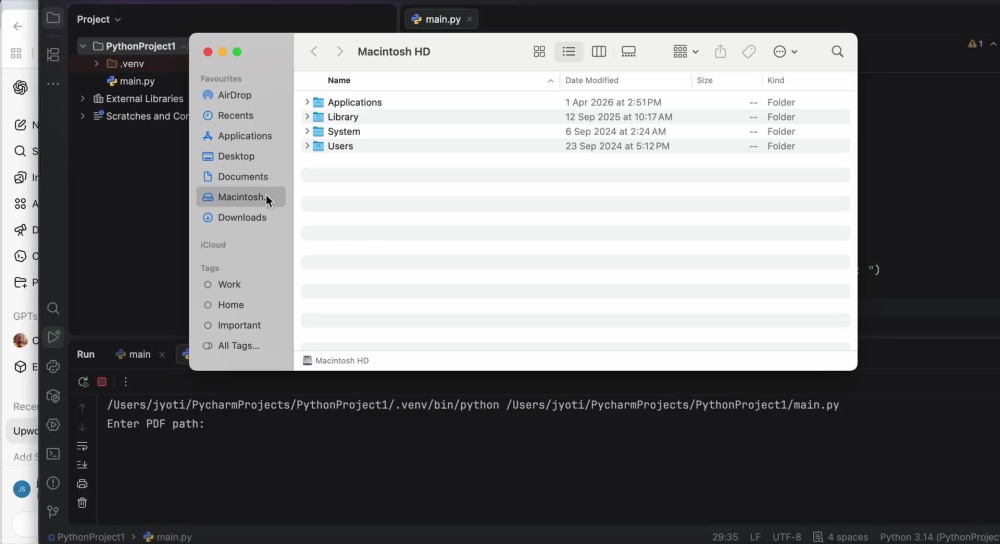The height and width of the screenshot is (544, 1000).
Task: Print the Run console output
Action: pos(82,484)
